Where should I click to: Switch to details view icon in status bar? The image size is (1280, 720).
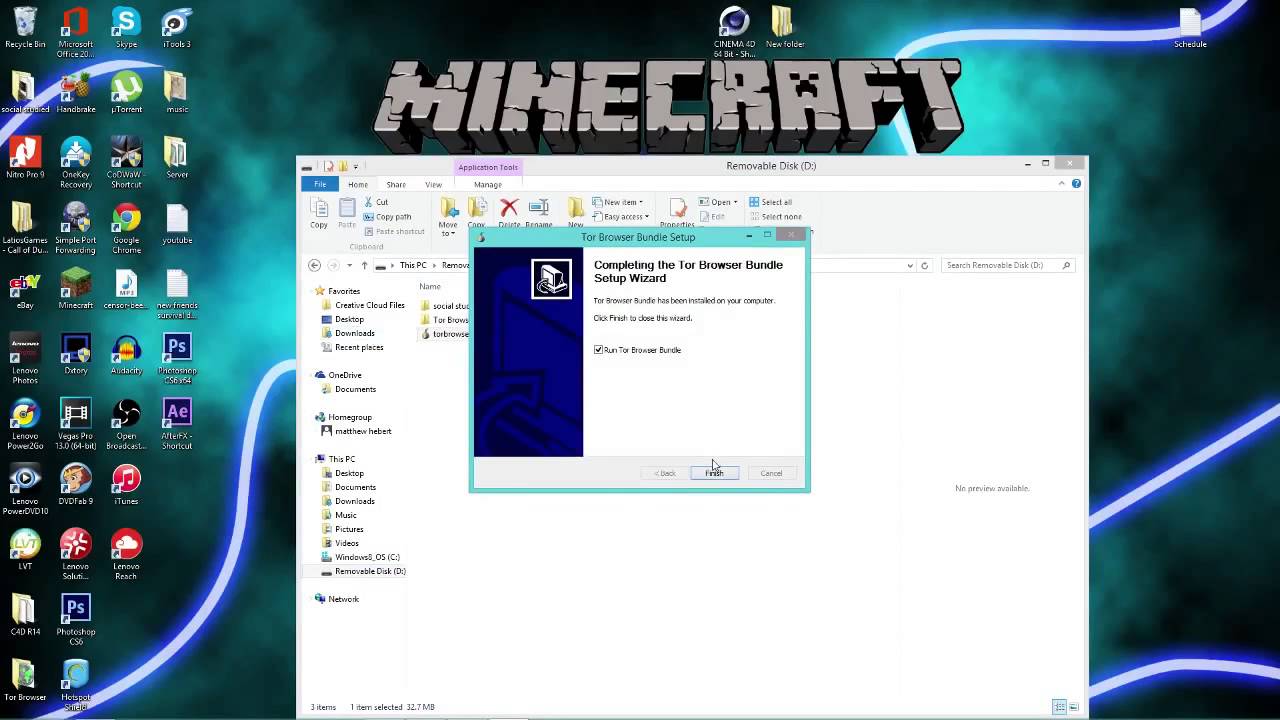[x=1059, y=707]
